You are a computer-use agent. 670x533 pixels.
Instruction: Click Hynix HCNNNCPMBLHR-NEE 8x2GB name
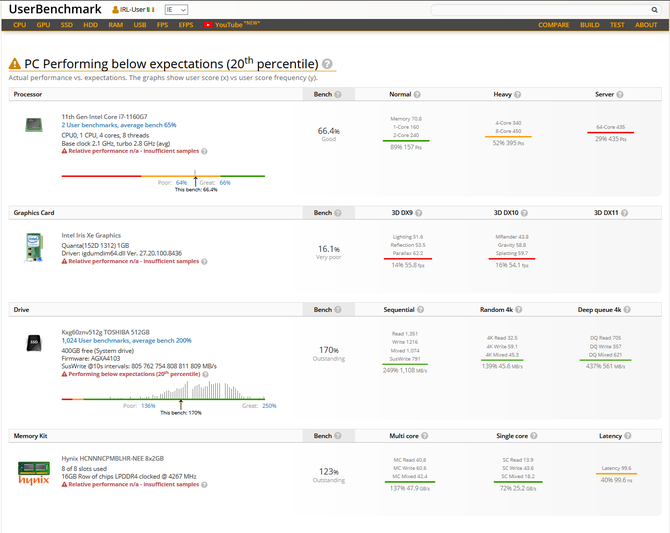(112, 458)
